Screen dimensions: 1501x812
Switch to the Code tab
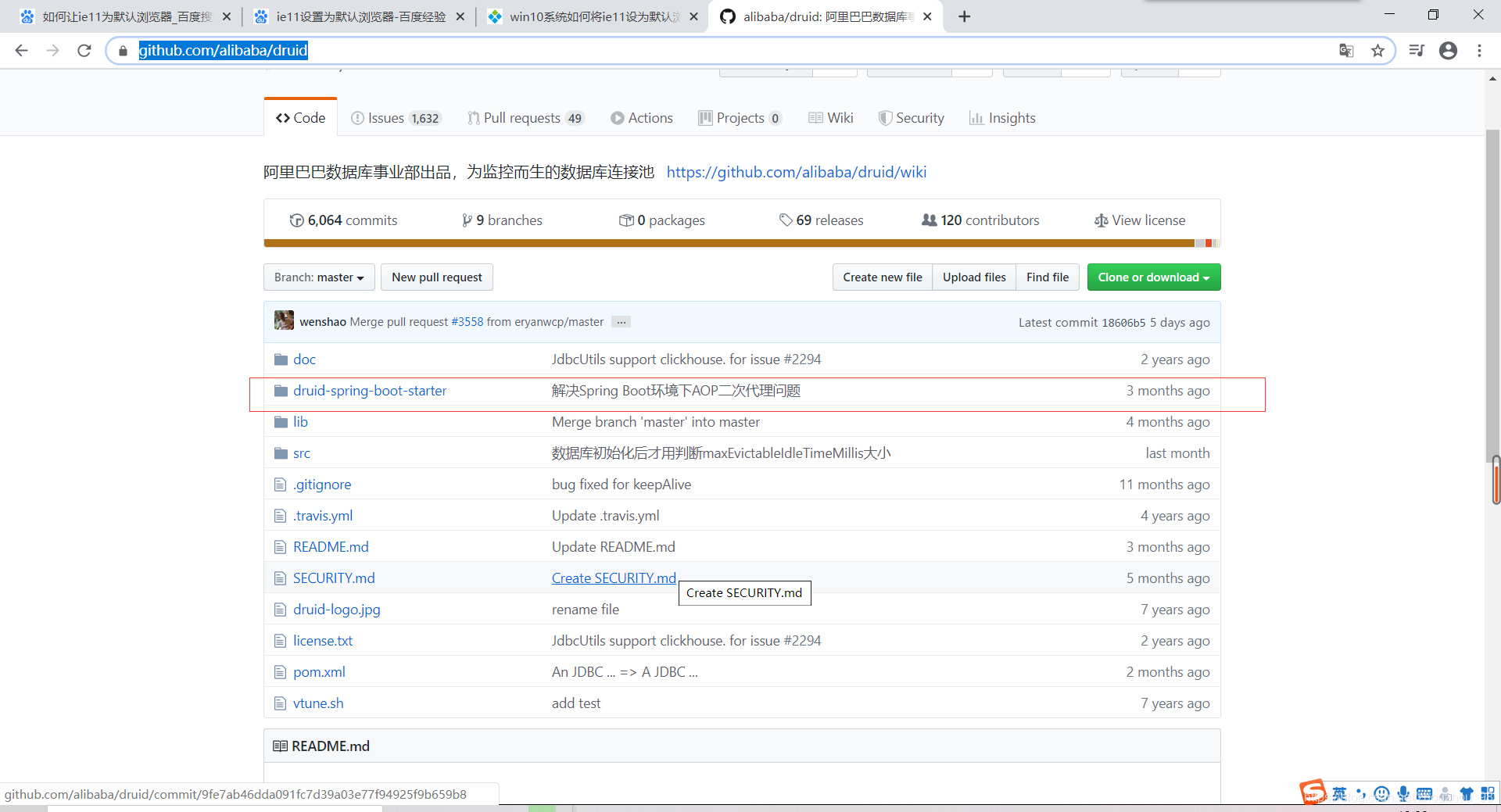(x=301, y=118)
